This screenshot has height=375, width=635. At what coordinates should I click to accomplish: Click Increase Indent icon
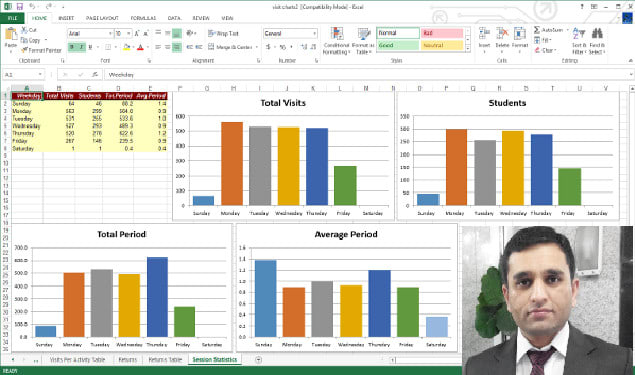pos(198,47)
